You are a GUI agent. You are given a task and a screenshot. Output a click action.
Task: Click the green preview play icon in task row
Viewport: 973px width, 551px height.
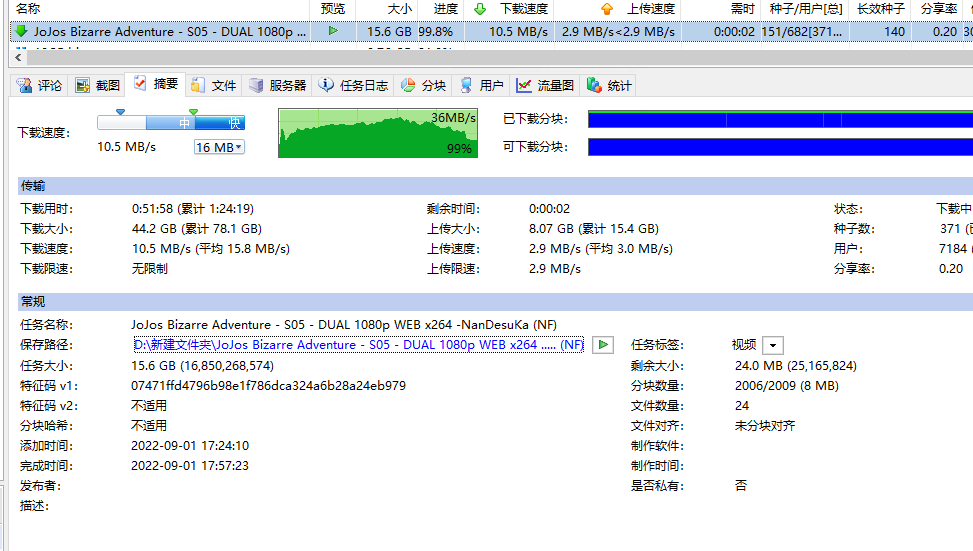click(332, 31)
